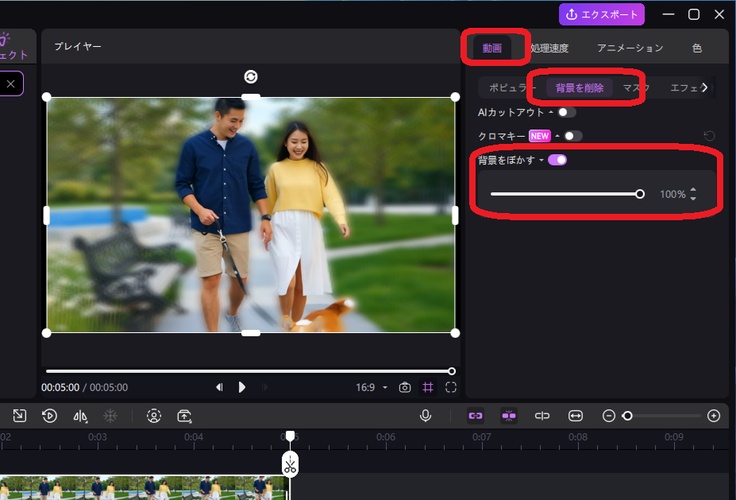
Task: Toggle the purple link clips icon
Action: click(x=475, y=415)
